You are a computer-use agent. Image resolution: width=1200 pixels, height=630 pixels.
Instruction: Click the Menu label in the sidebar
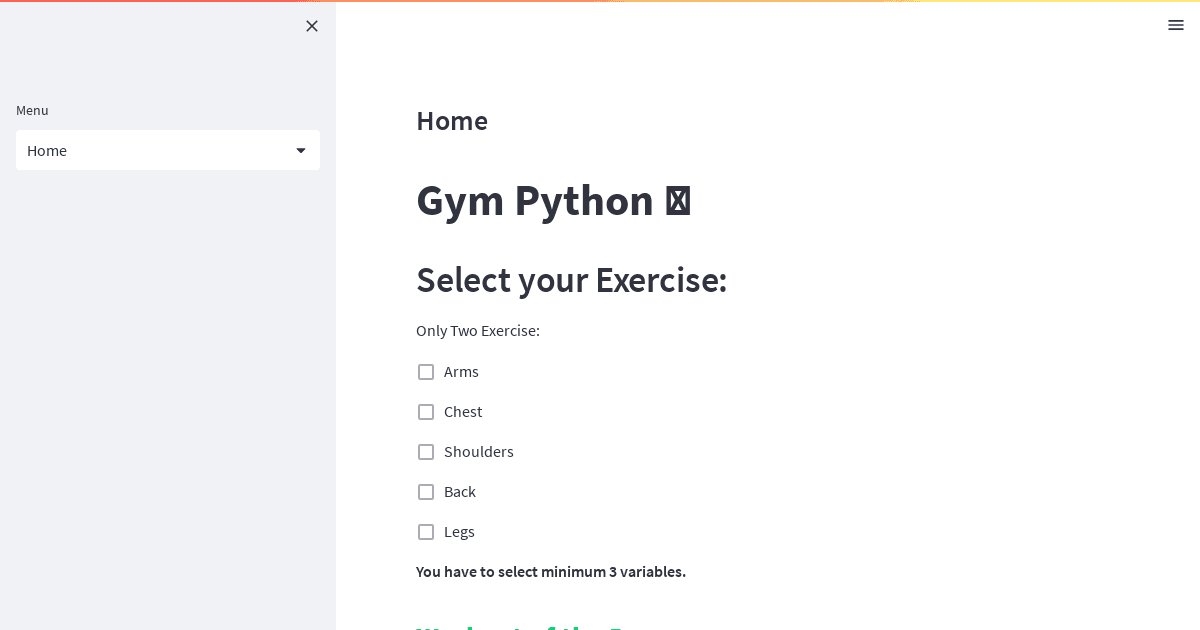click(x=32, y=110)
